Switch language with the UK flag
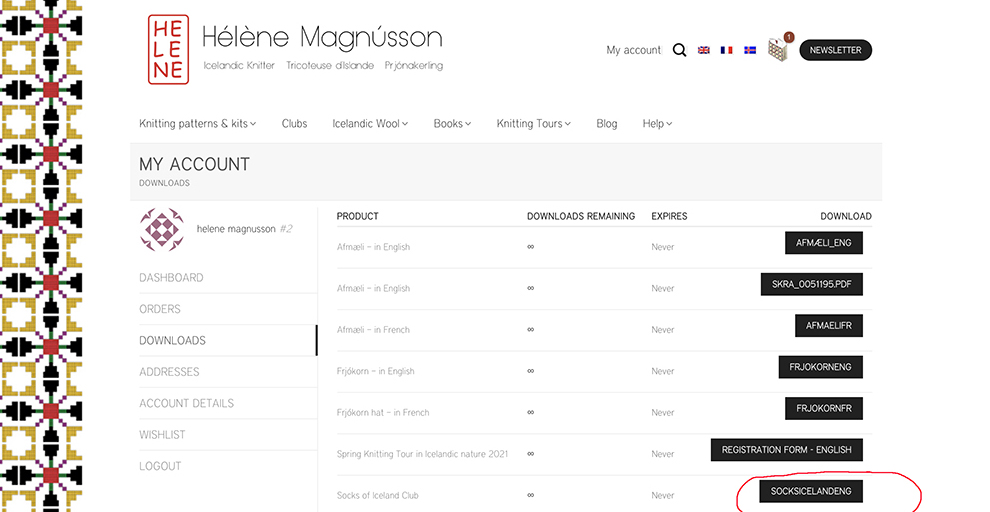This screenshot has width=990, height=512. pos(703,50)
